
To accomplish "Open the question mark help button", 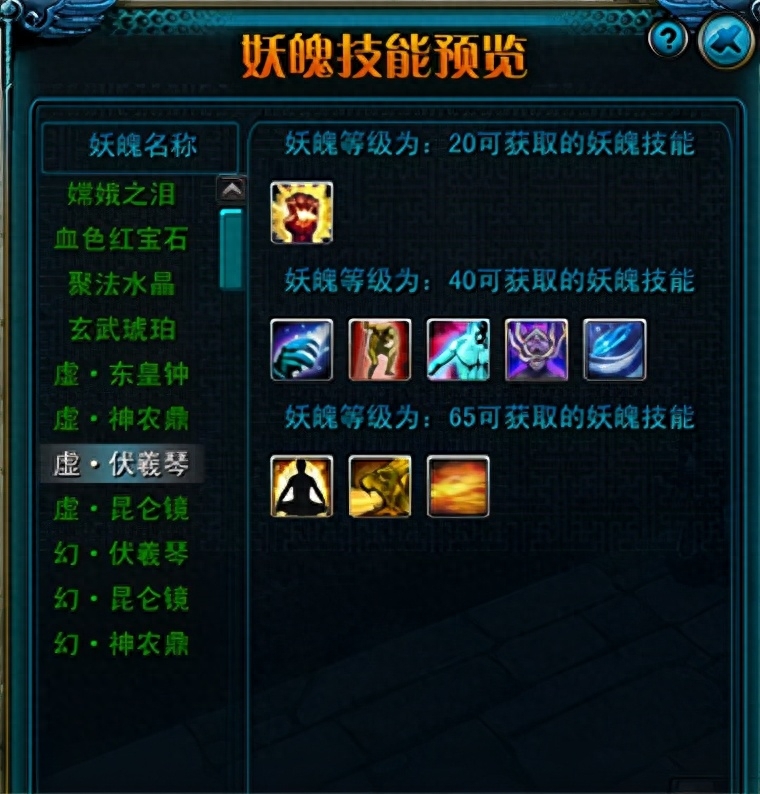I will point(668,38).
